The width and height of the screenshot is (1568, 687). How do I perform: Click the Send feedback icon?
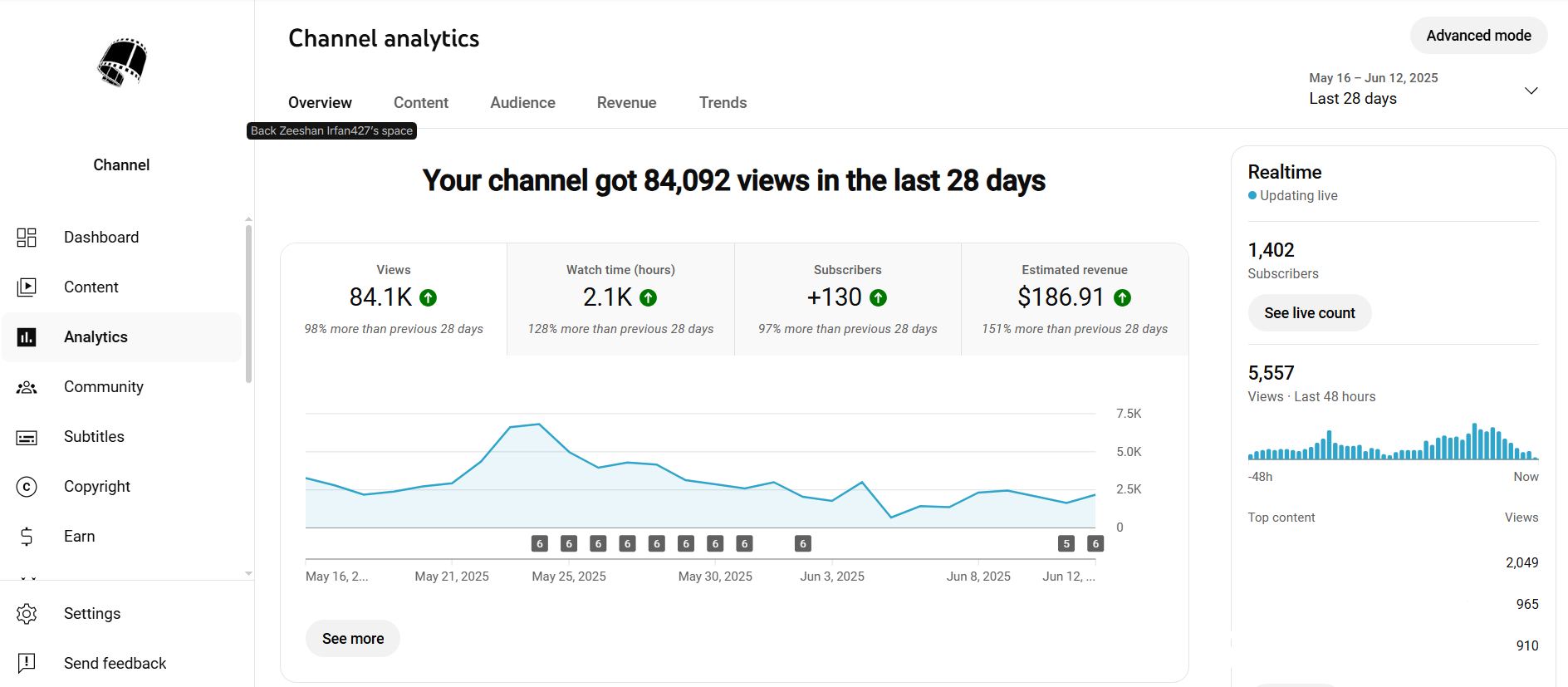tap(27, 663)
